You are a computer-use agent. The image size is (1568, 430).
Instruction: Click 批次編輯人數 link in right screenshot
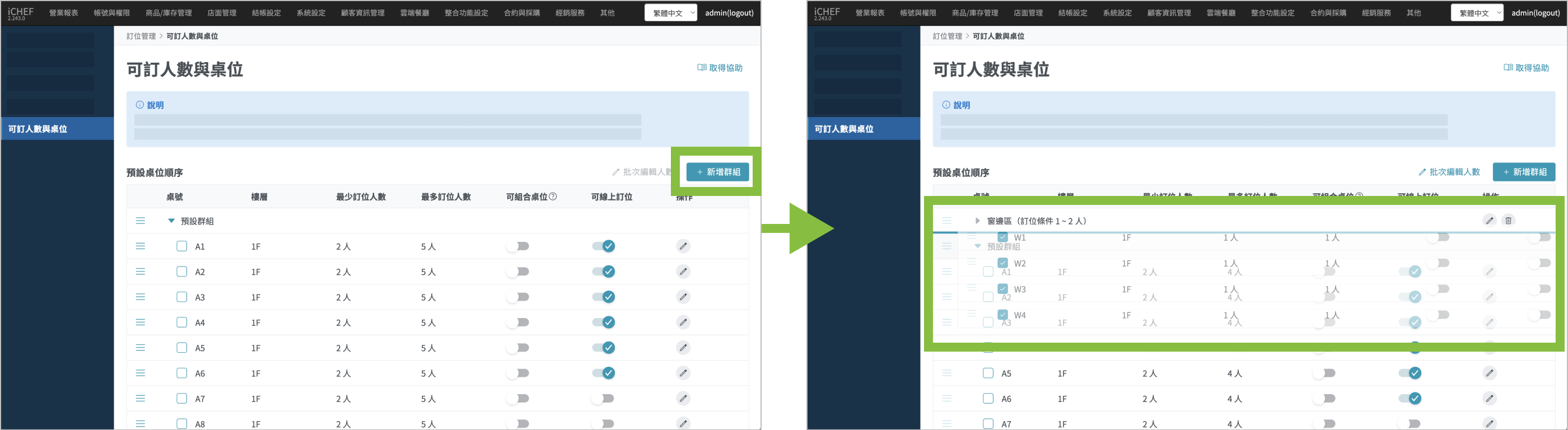(1449, 172)
